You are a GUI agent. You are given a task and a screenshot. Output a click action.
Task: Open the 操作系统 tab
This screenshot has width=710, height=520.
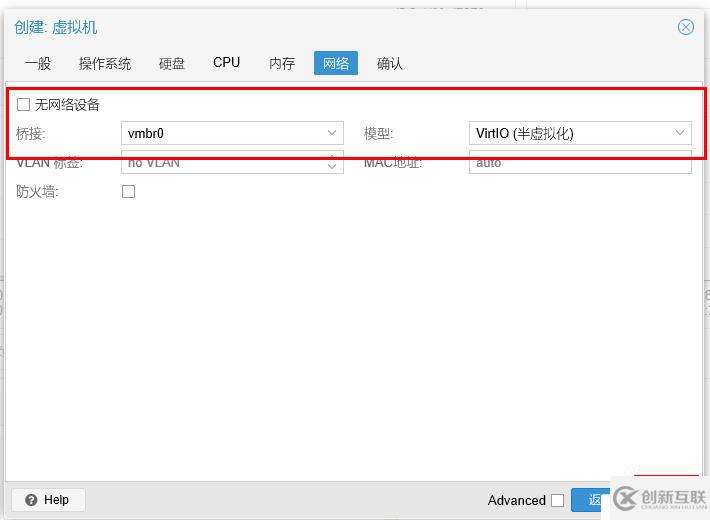105,63
